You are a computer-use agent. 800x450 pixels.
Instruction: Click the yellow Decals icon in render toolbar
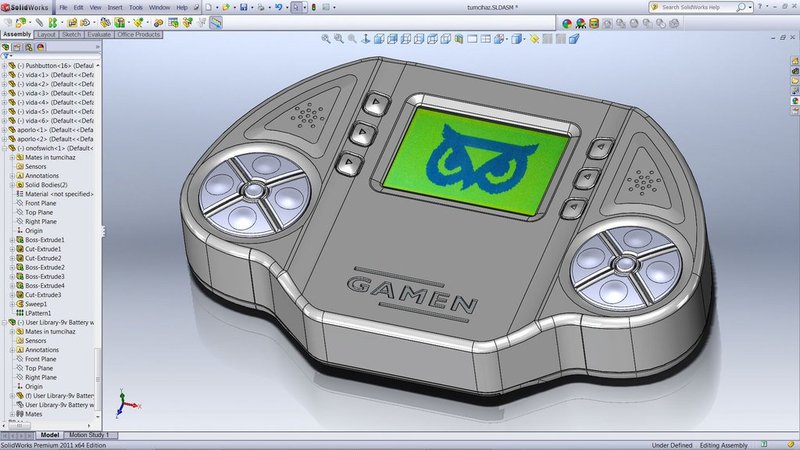(594, 23)
